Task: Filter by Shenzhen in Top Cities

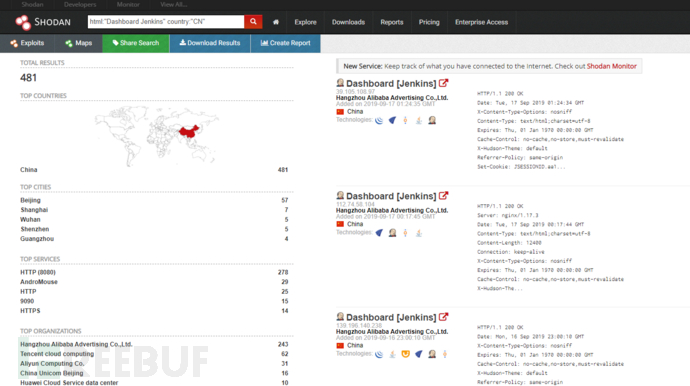Action: [34, 229]
